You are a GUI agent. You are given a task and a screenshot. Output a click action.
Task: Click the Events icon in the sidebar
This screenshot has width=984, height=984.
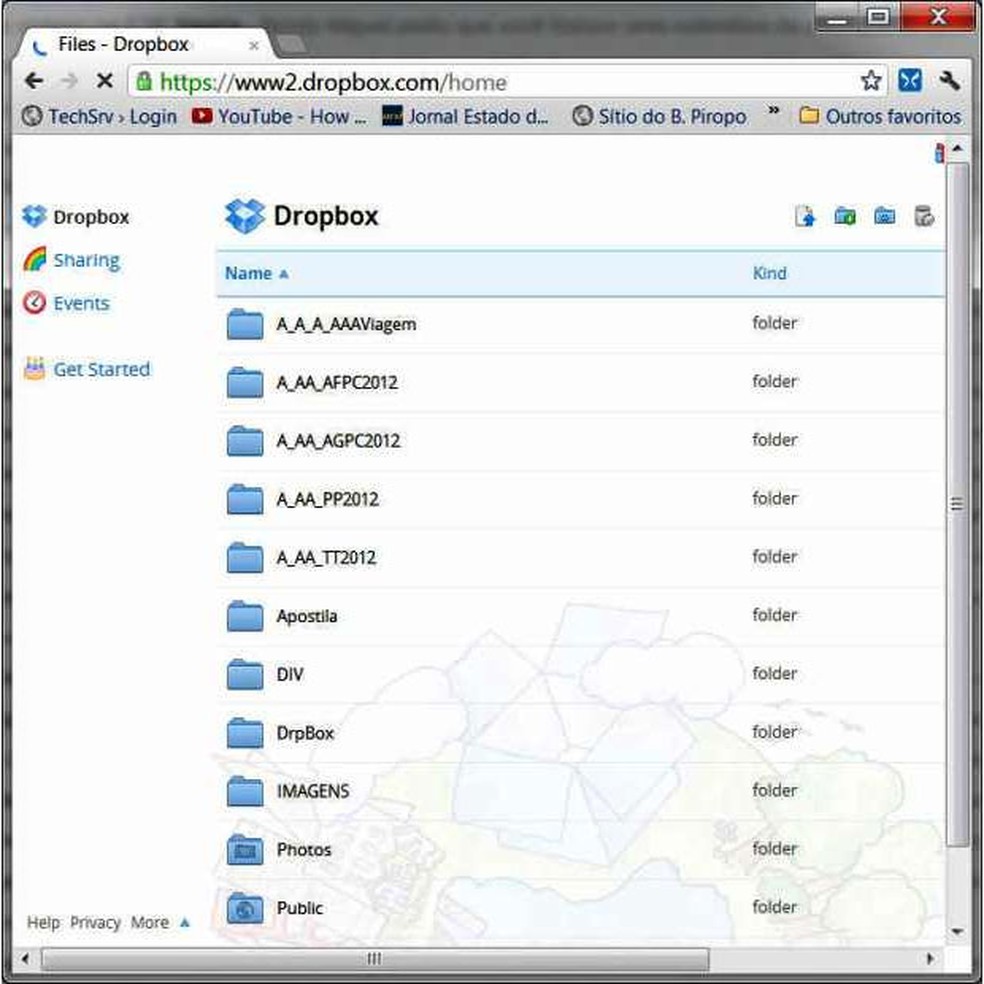pyautogui.click(x=33, y=302)
